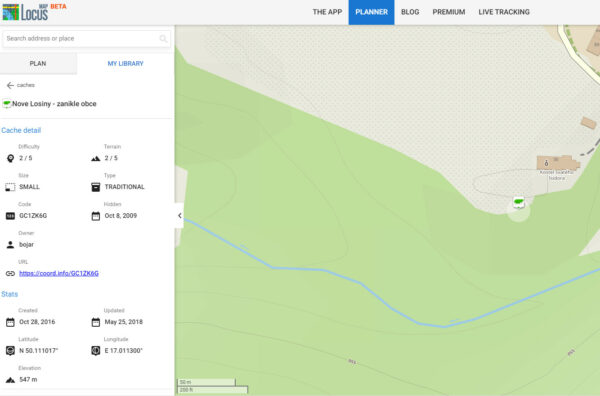600x396 pixels.
Task: Go back using the caches arrow
Action: pyautogui.click(x=10, y=85)
